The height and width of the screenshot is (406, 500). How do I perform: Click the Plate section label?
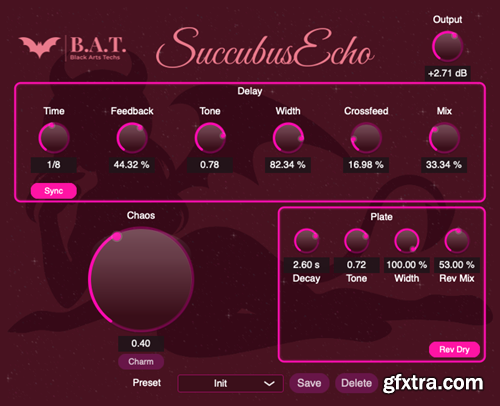point(381,217)
